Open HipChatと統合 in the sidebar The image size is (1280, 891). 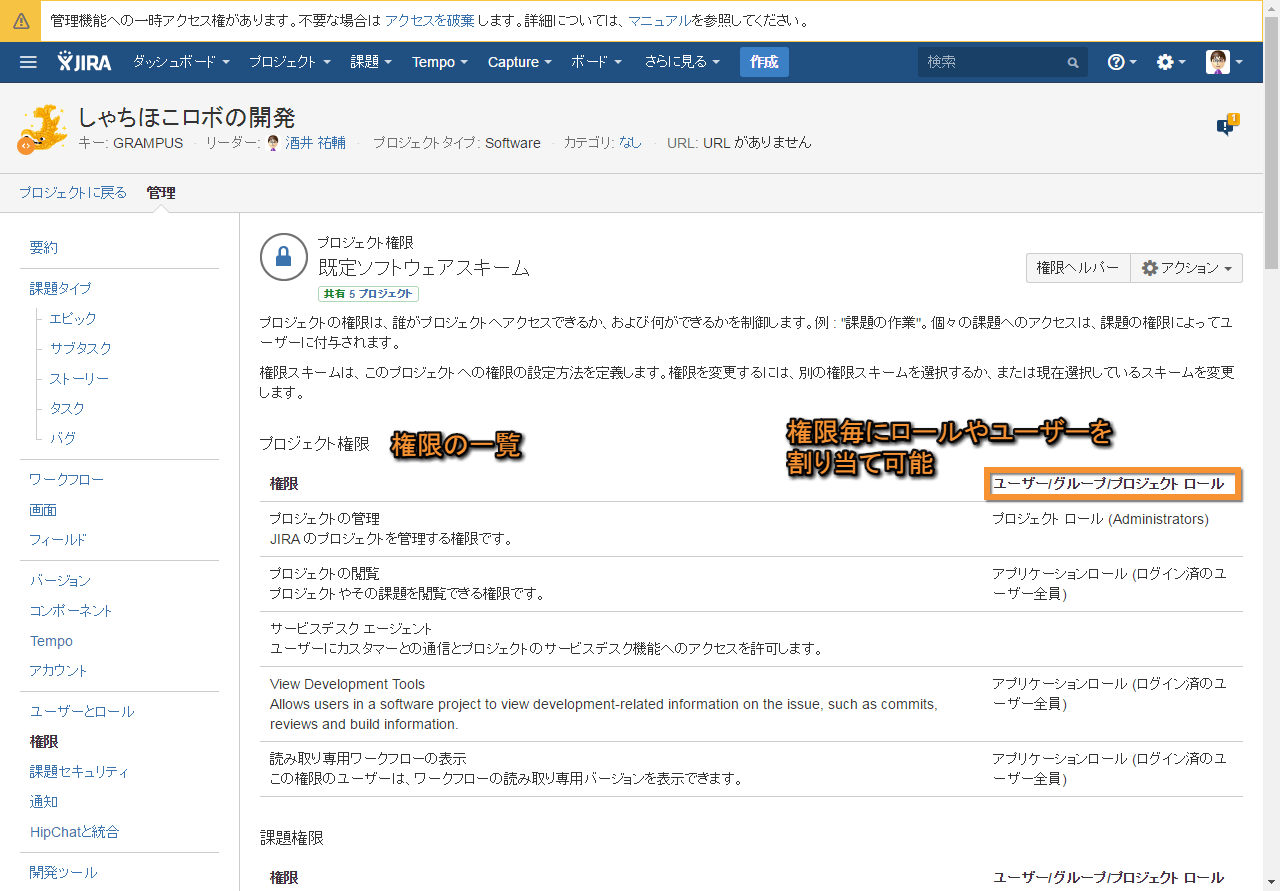pos(75,832)
